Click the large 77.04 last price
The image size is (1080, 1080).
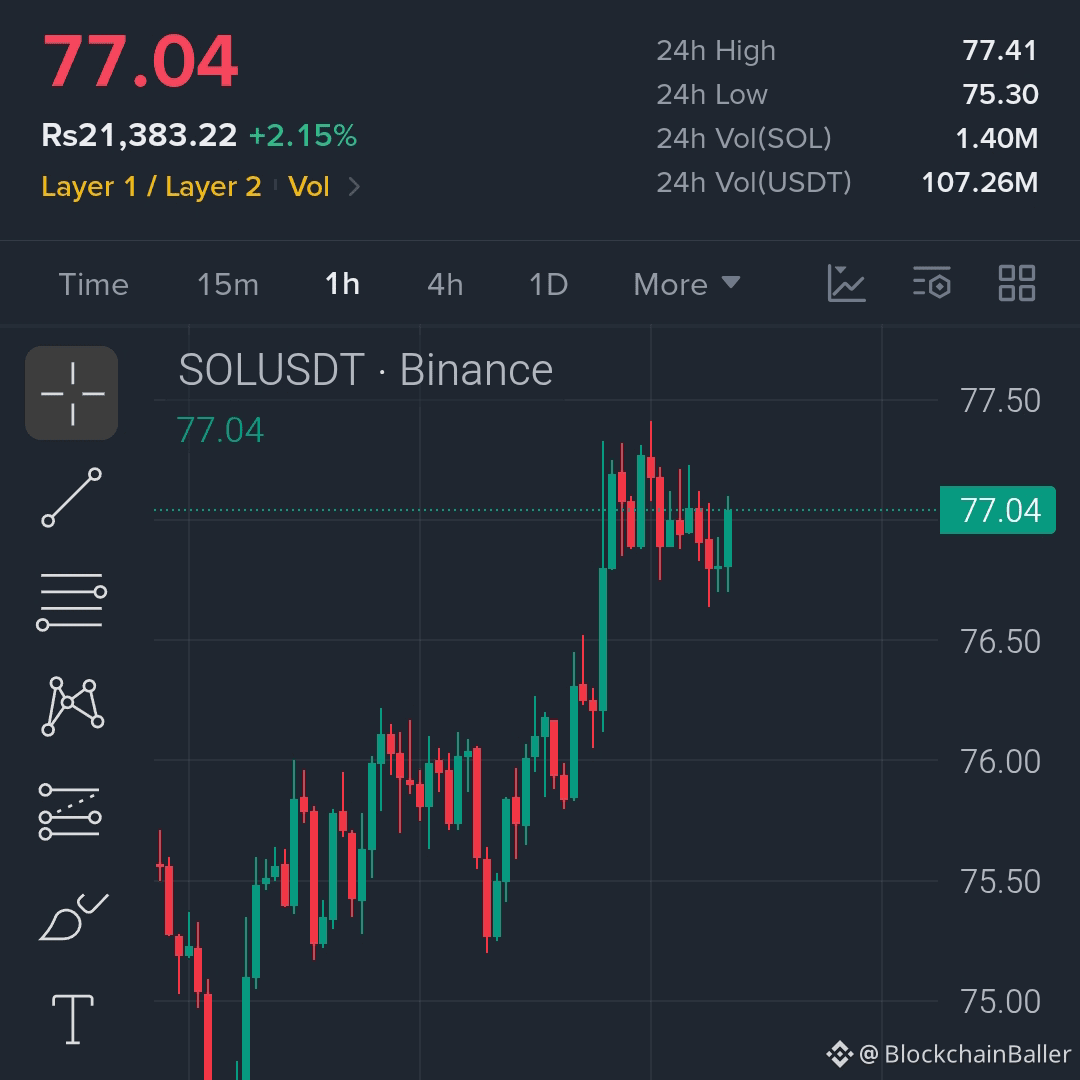(x=141, y=62)
